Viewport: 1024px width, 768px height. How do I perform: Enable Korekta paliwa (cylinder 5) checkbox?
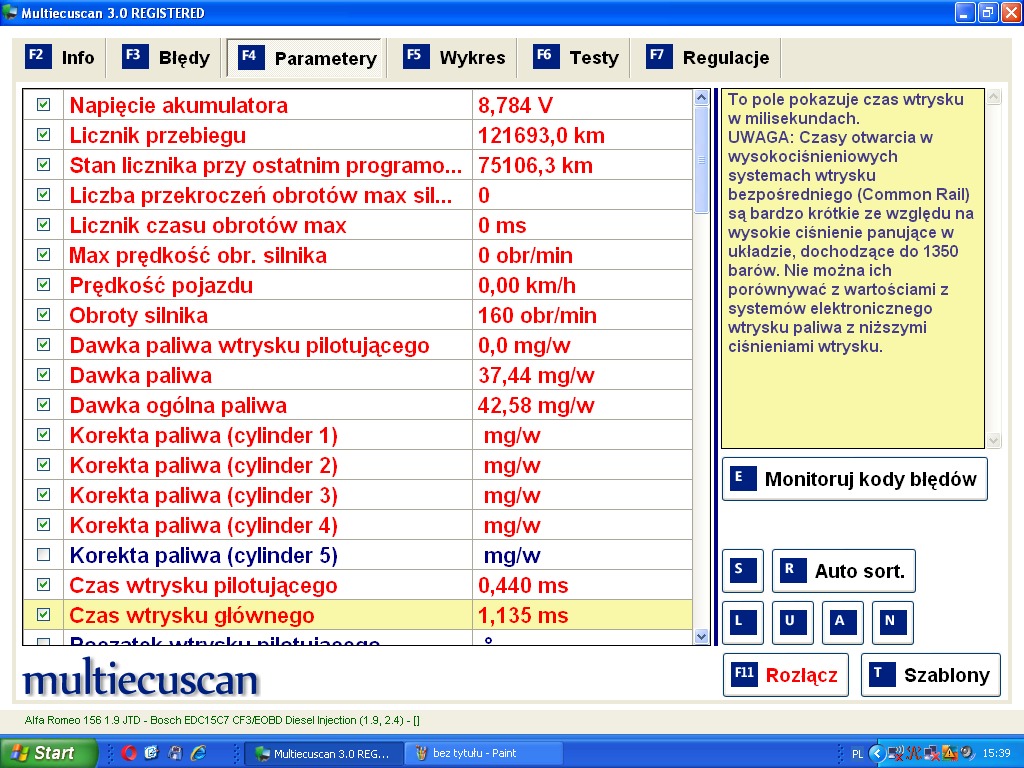(x=43, y=555)
